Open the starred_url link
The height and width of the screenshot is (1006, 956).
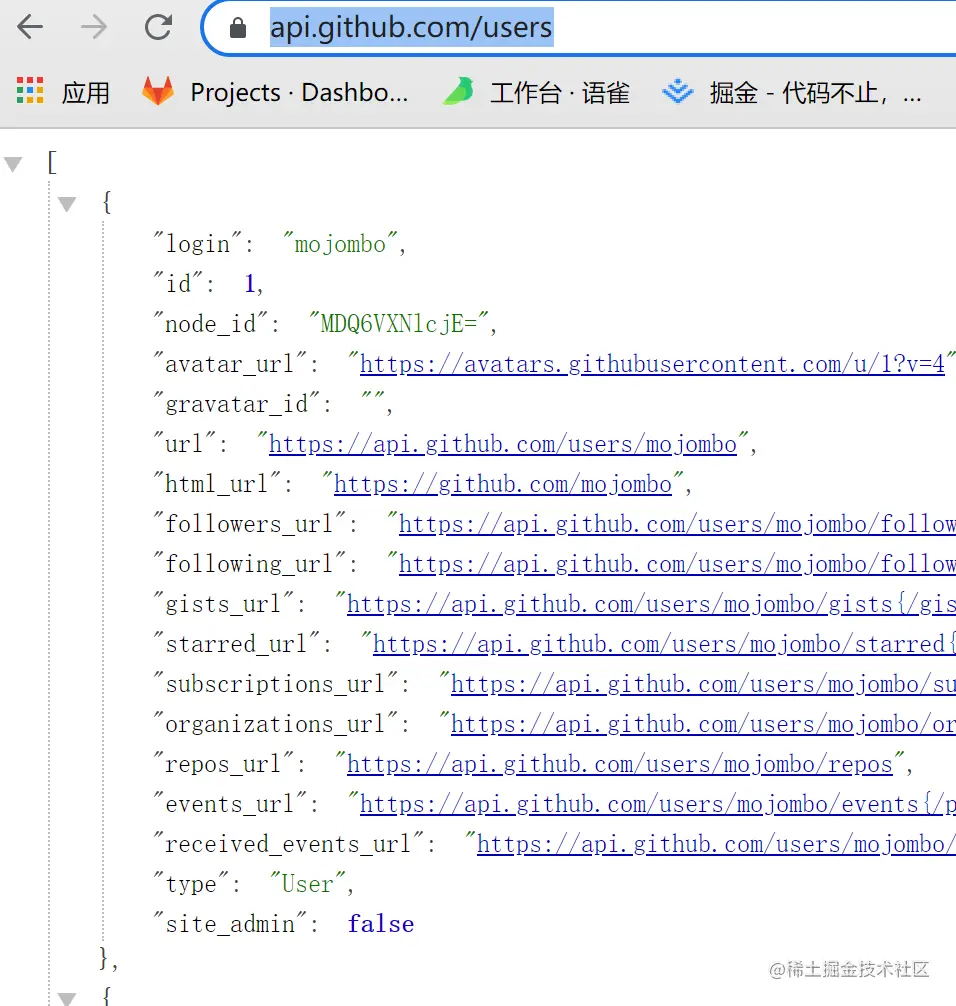pos(664,644)
